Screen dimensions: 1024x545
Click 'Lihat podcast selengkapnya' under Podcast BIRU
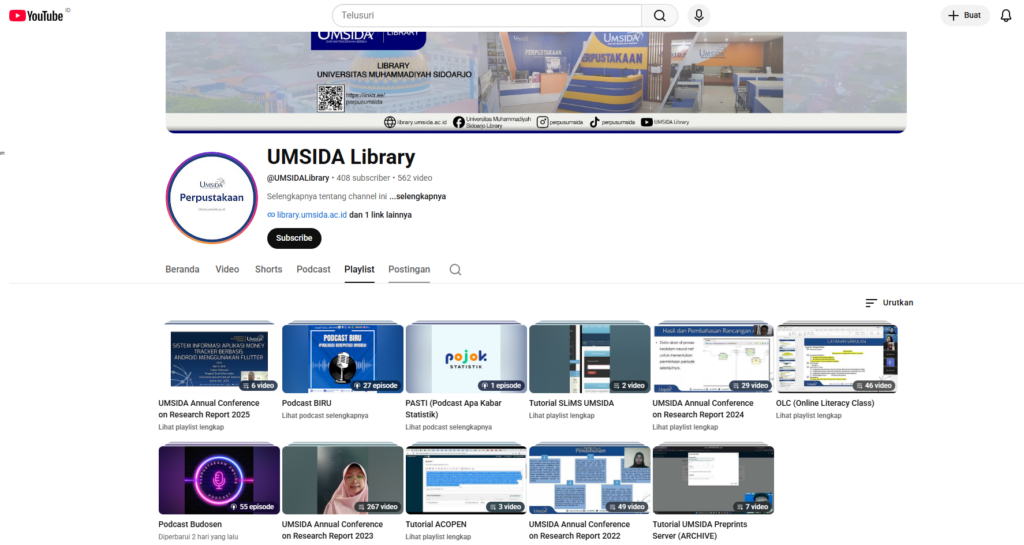tap(325, 416)
